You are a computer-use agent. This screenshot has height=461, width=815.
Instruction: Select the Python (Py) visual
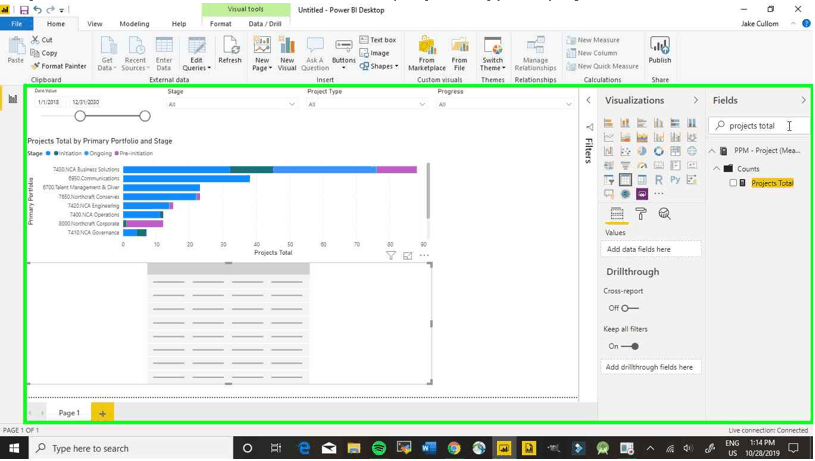(675, 180)
